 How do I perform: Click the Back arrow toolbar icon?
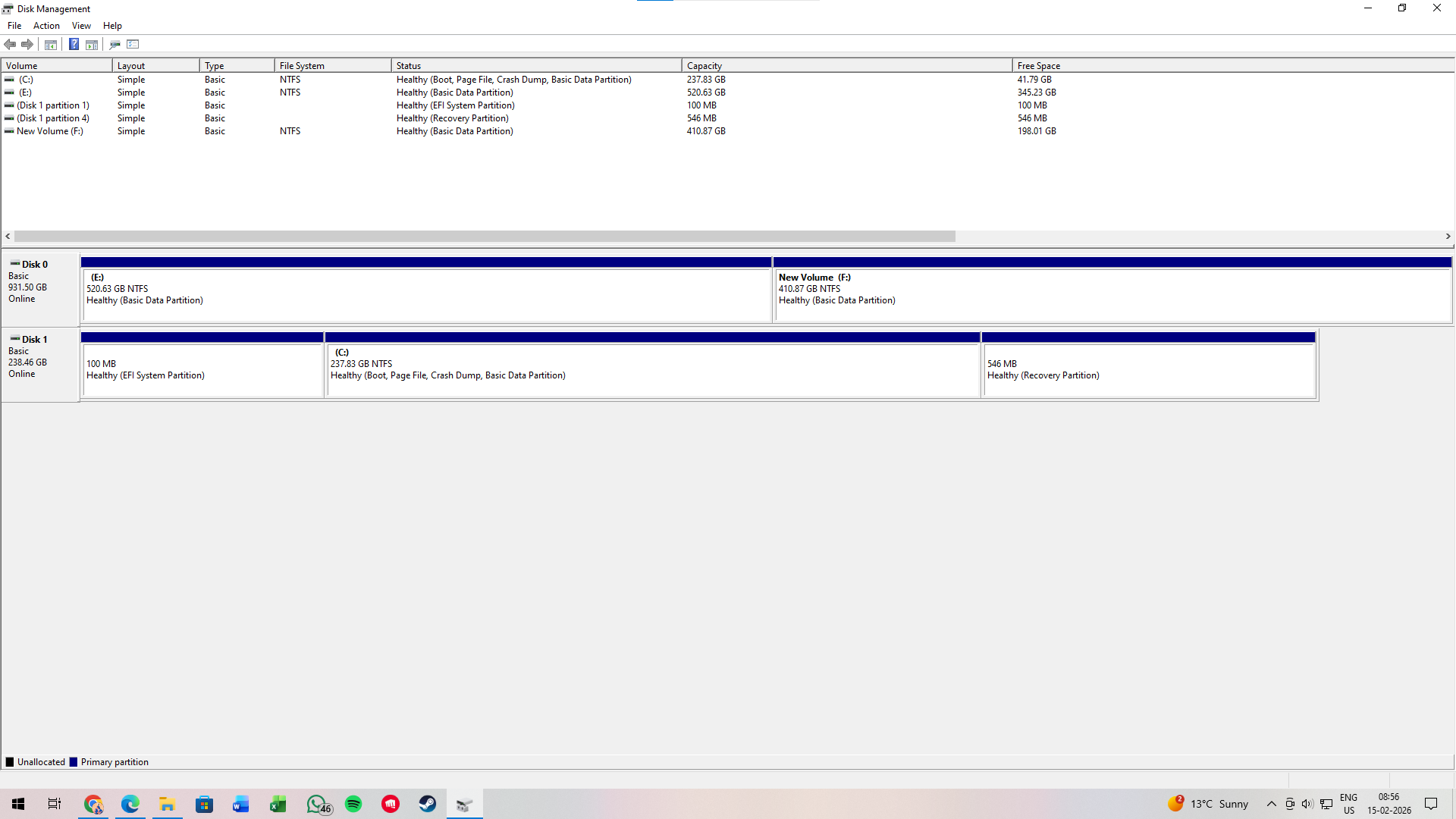click(x=10, y=44)
